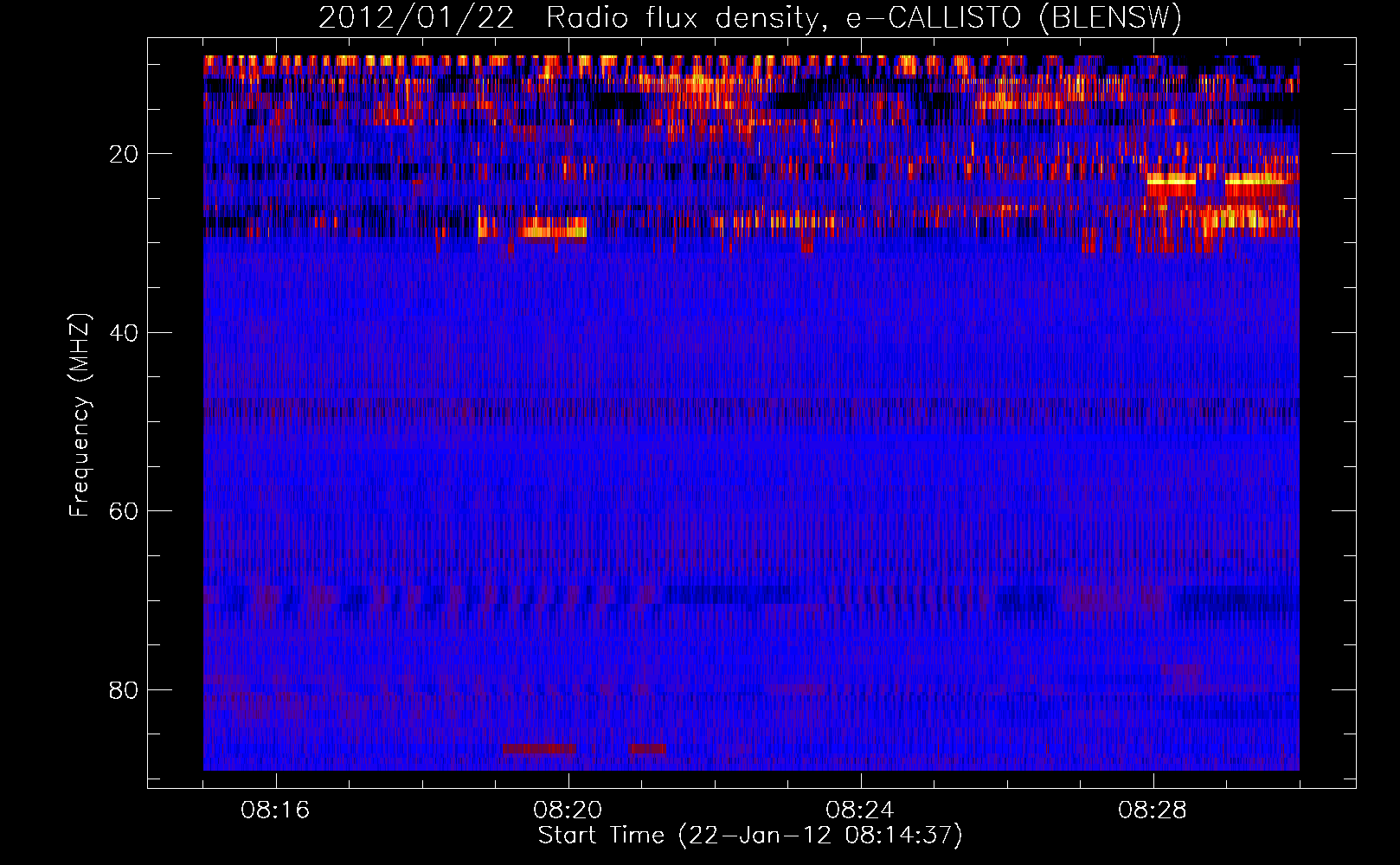The width and height of the screenshot is (1400, 865).
Task: Click the 08:16 time tick label
Action: 275,811
